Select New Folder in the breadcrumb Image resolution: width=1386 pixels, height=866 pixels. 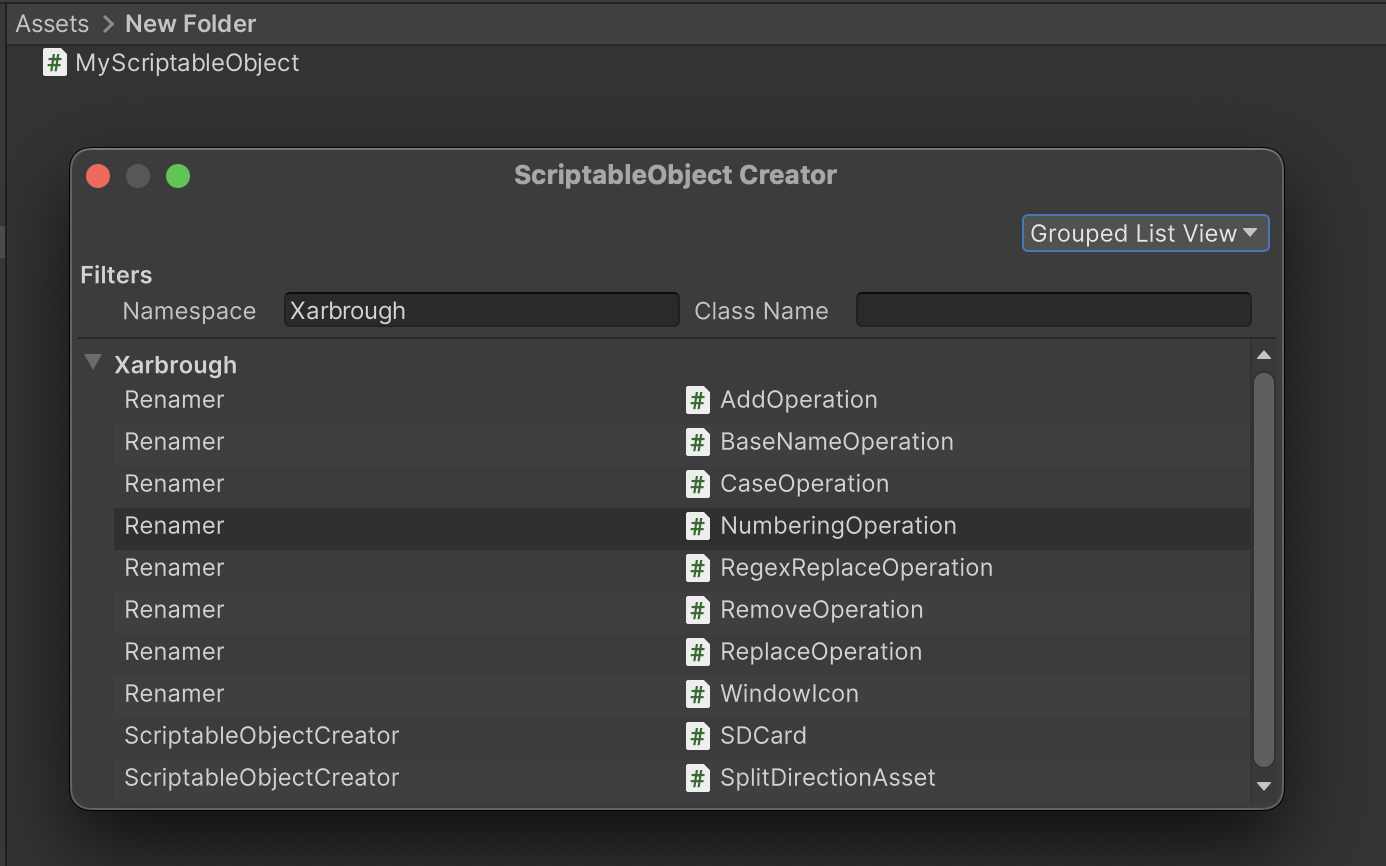[x=190, y=23]
